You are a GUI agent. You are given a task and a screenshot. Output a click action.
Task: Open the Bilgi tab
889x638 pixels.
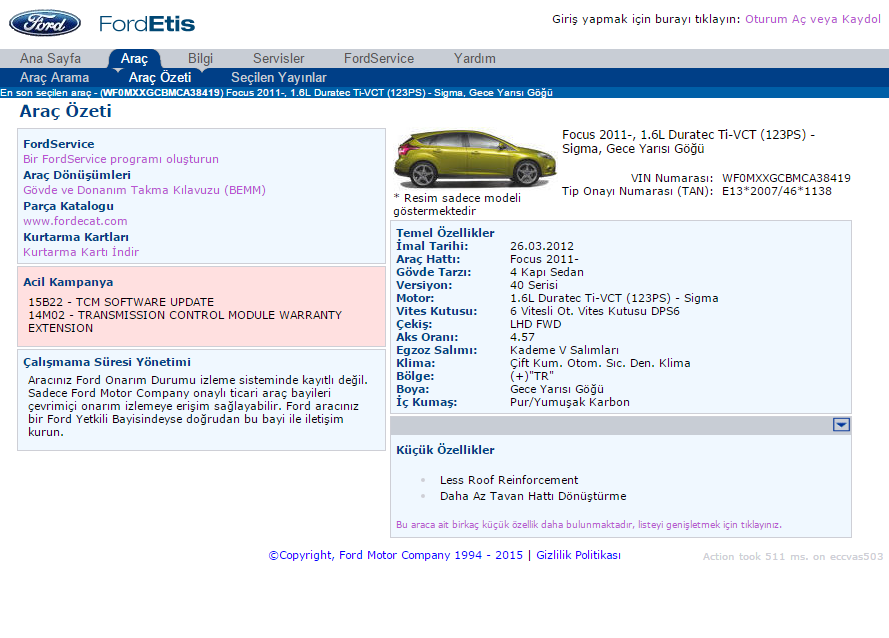click(x=200, y=58)
